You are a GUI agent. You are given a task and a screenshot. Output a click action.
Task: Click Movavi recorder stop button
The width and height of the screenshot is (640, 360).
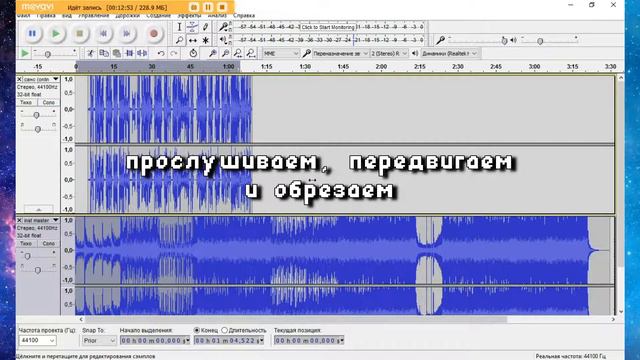[222, 7]
